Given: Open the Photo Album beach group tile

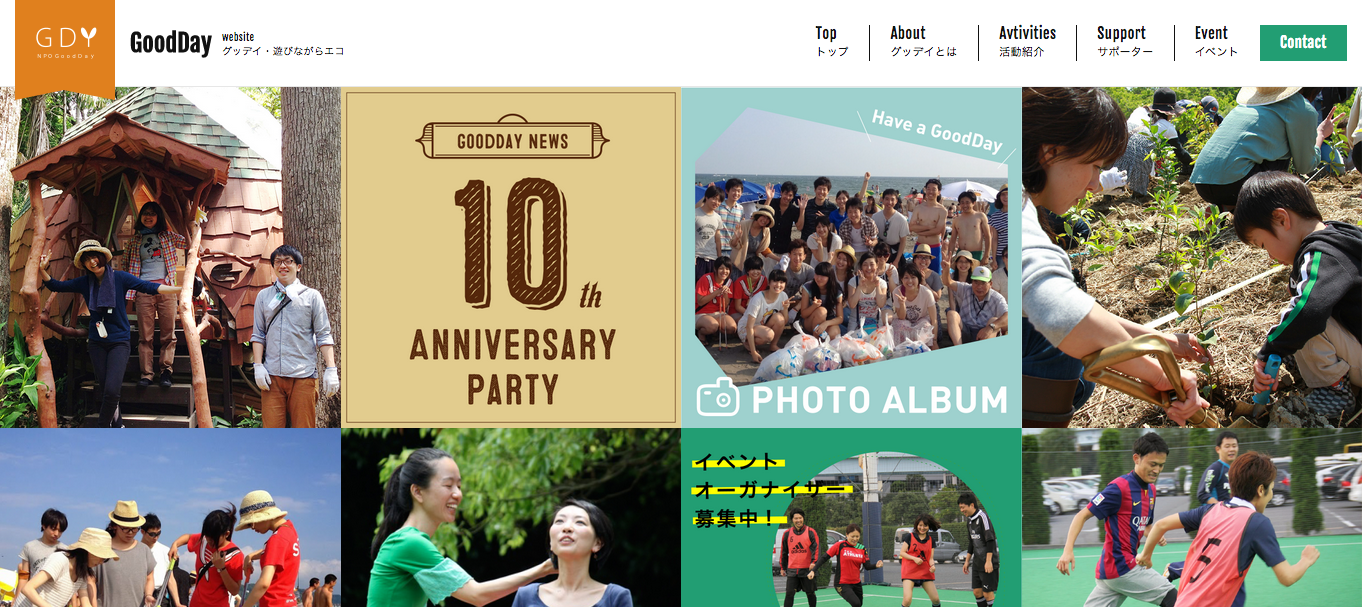Looking at the screenshot, I should pos(852,257).
